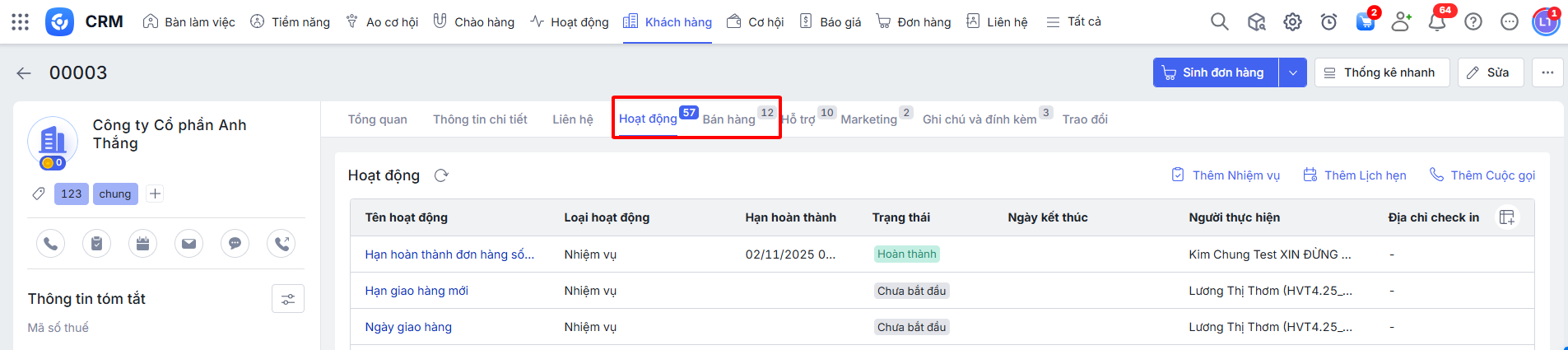
Task: Open the Tất cả modules menu
Action: (x=1073, y=22)
